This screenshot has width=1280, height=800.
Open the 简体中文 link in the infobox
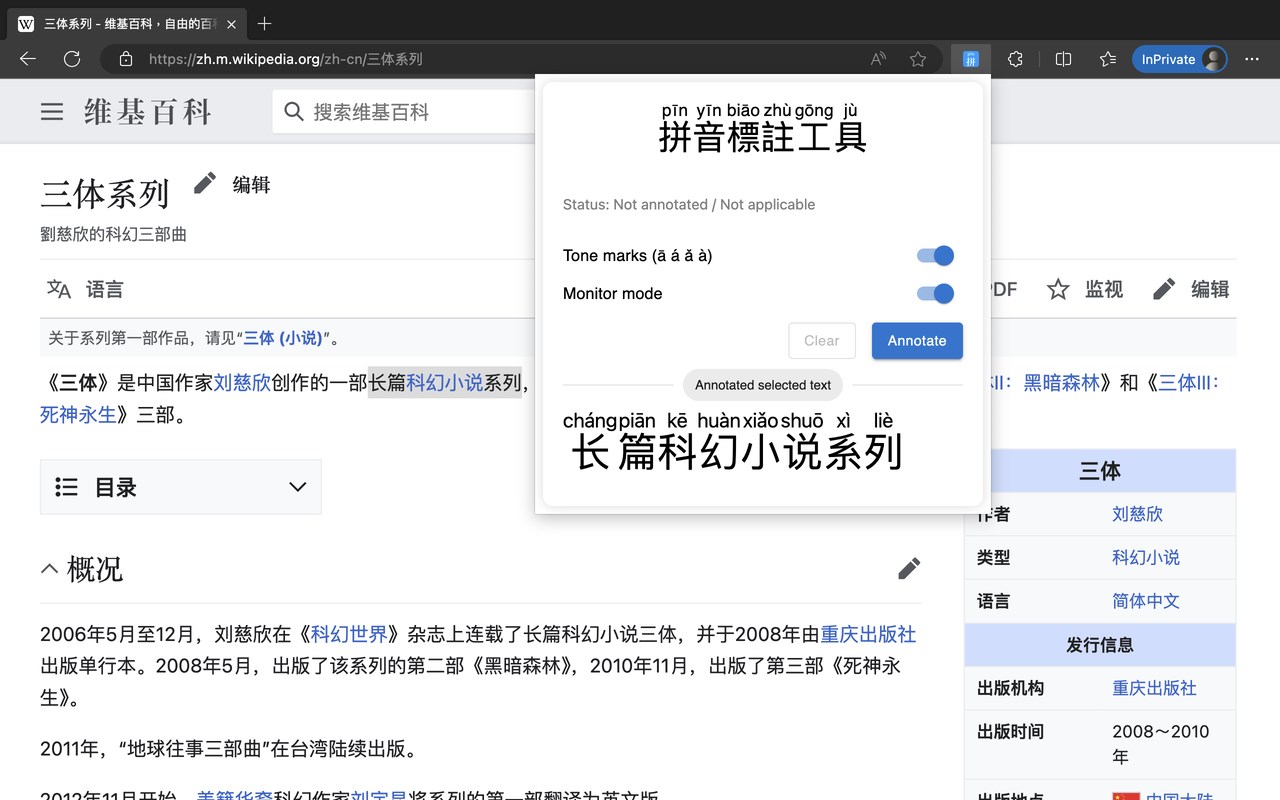pos(1146,601)
